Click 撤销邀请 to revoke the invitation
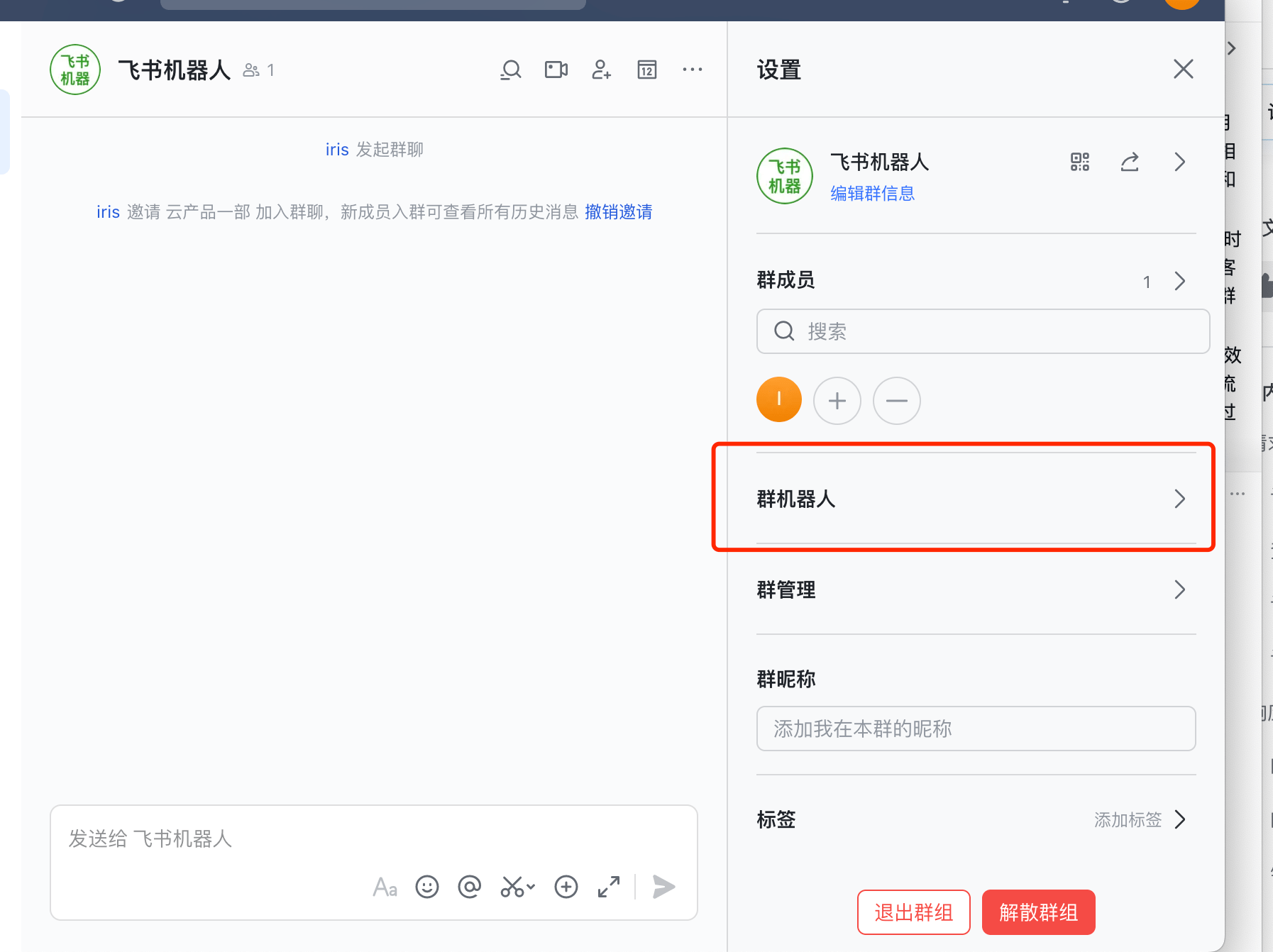 619,212
